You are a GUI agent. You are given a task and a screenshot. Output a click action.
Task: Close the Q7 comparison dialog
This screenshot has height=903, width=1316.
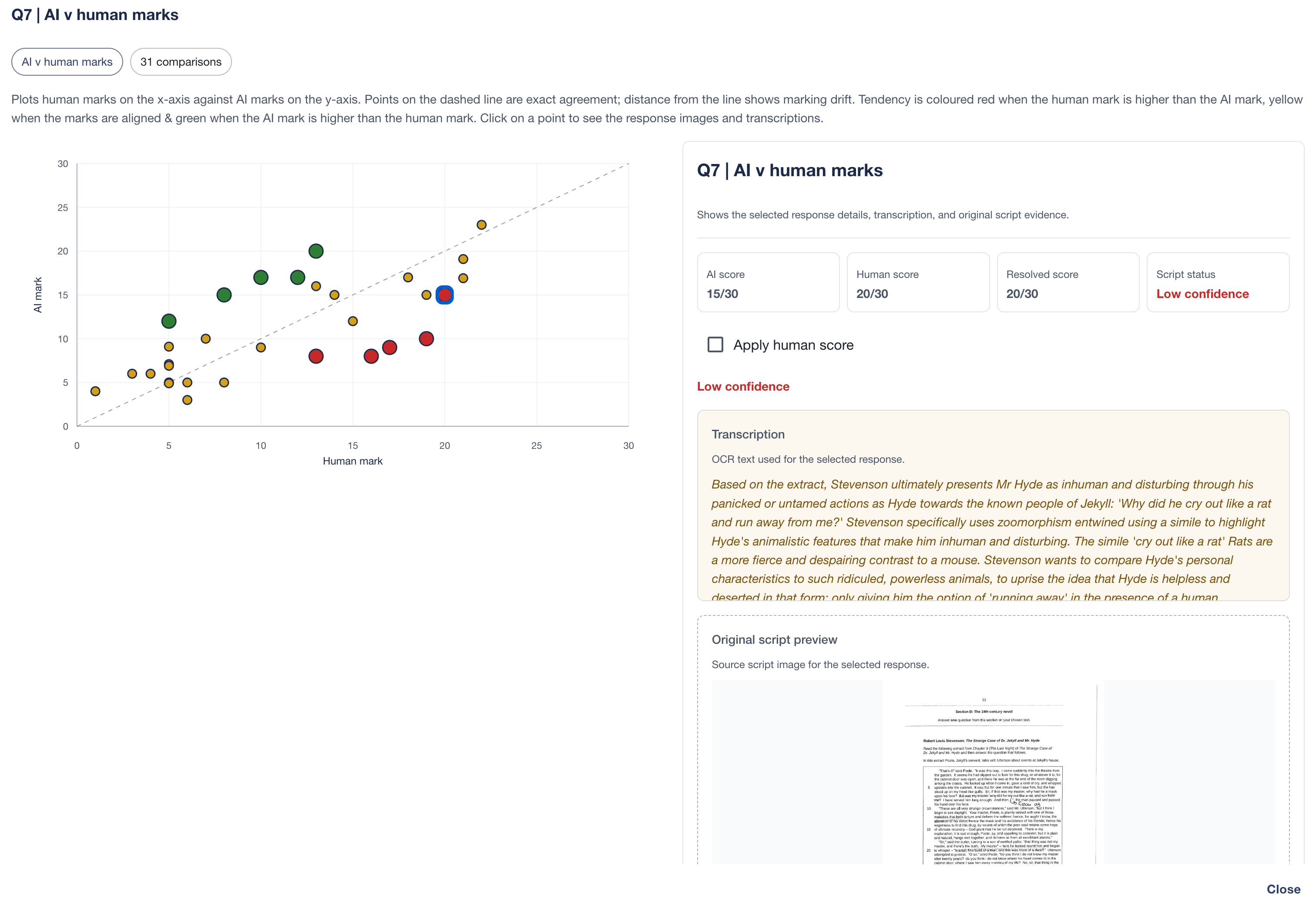(x=1283, y=889)
